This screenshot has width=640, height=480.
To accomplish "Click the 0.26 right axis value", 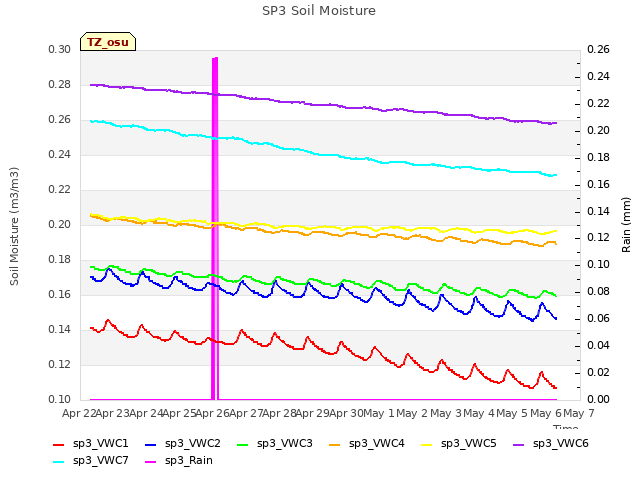I will tap(598, 49).
